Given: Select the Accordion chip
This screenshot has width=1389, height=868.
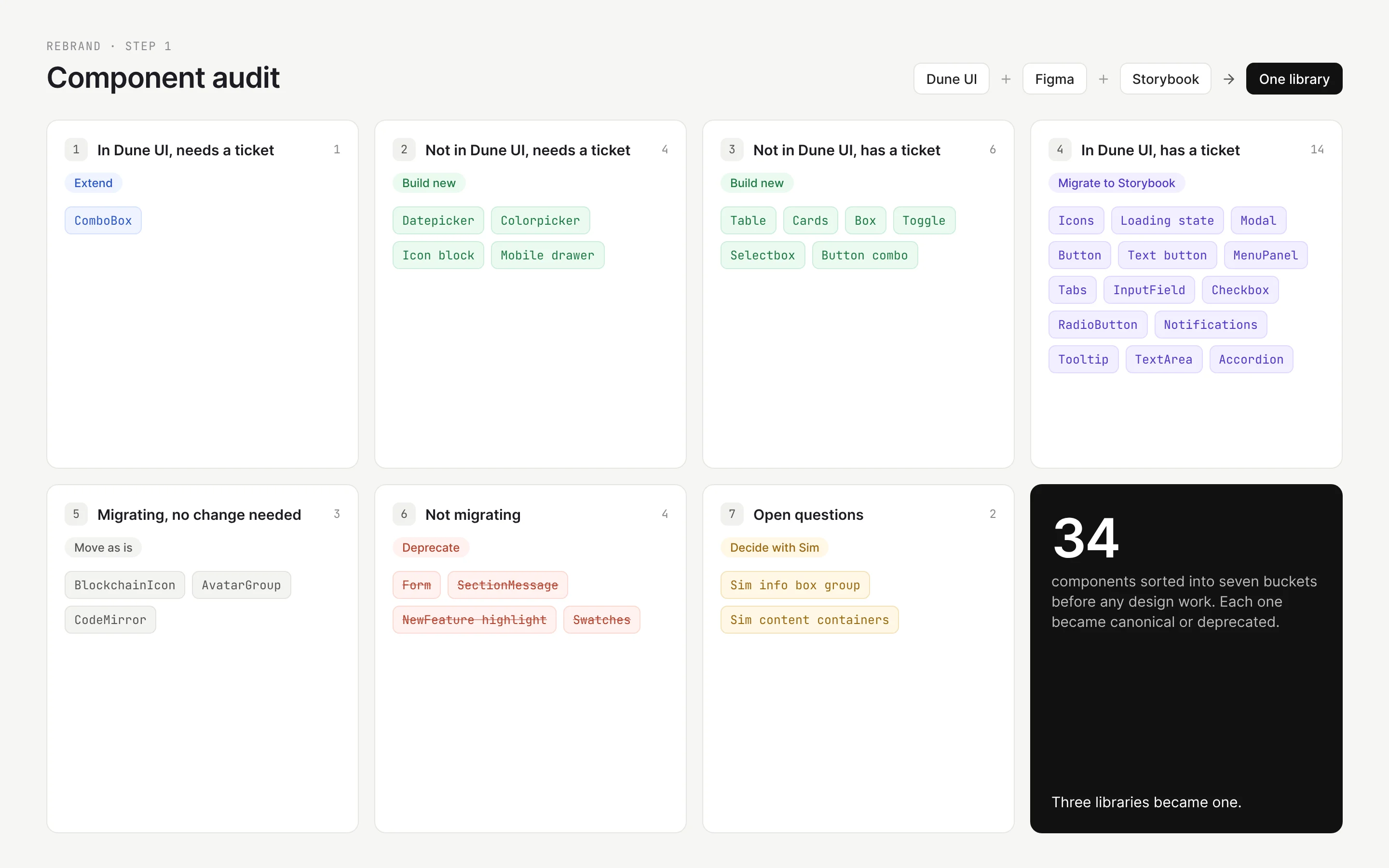Looking at the screenshot, I should [1251, 359].
